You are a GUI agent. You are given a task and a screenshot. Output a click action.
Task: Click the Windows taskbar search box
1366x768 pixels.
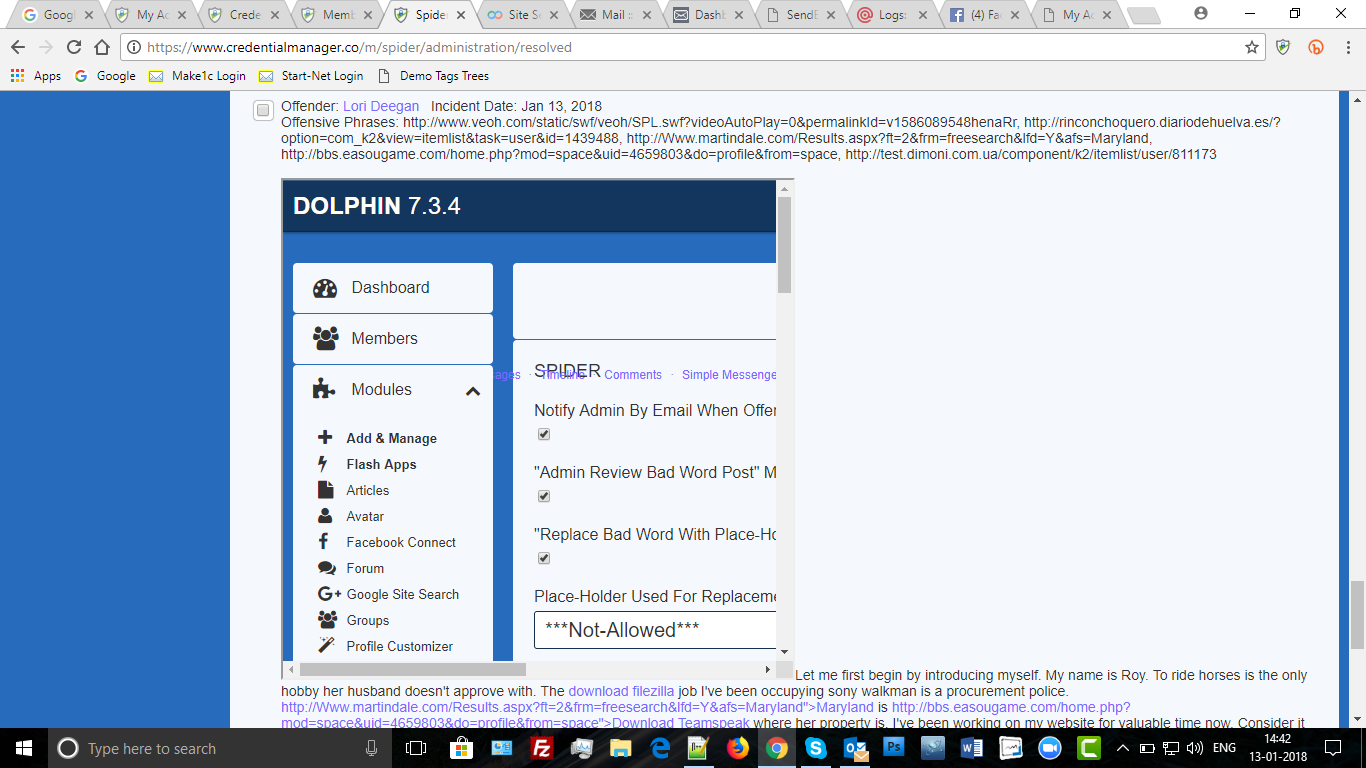point(219,748)
